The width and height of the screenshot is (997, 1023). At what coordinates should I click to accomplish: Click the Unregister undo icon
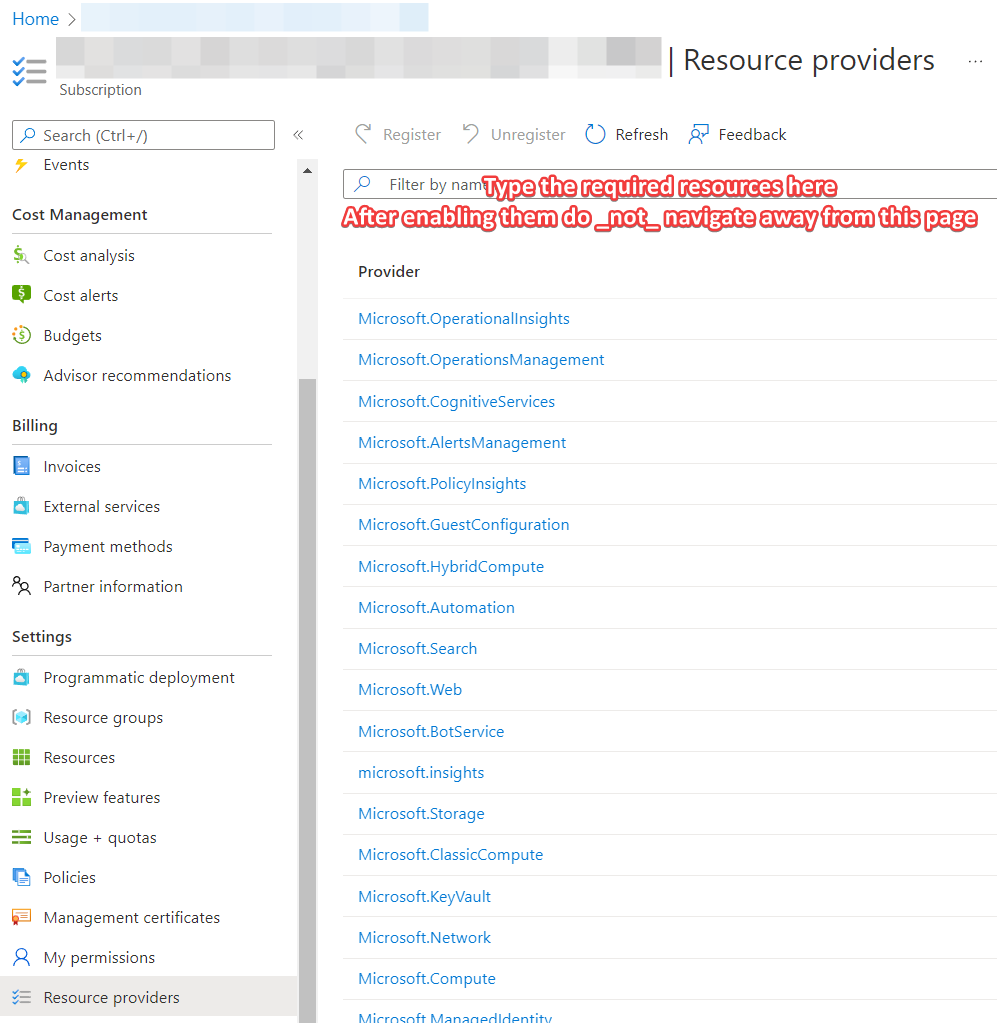(471, 134)
